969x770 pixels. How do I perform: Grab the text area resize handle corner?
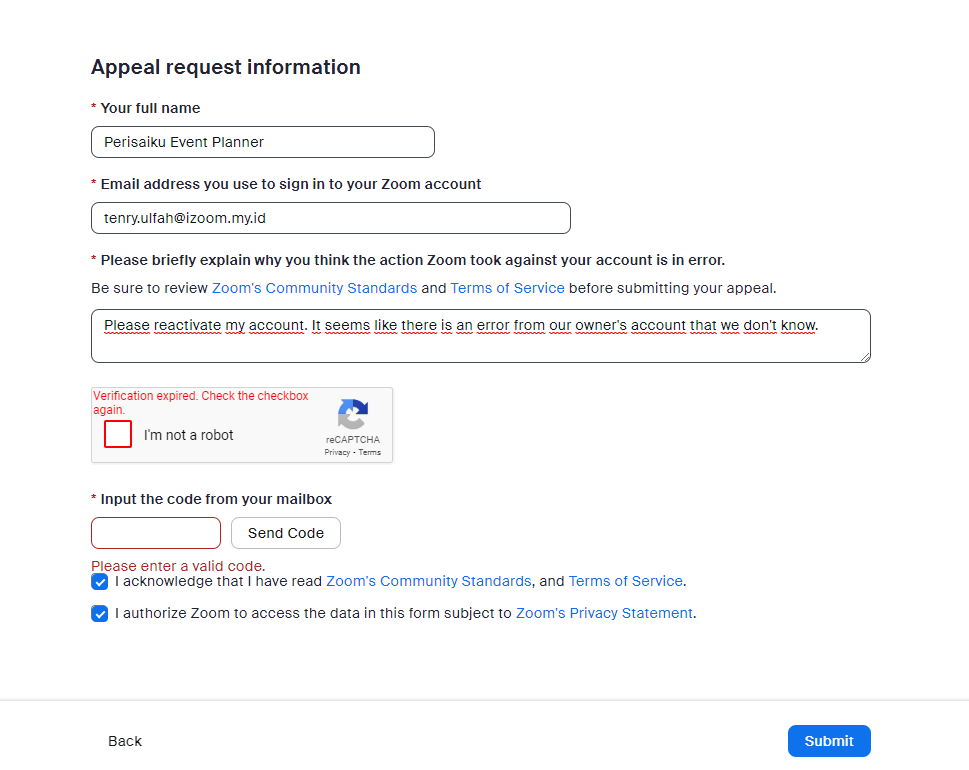(x=865, y=357)
